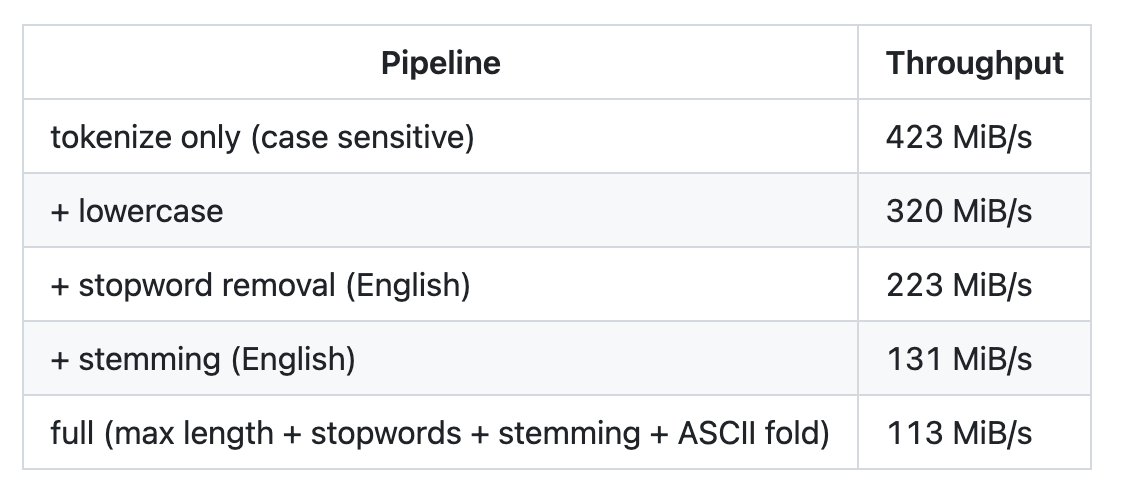Click the word 'stopwords' in the full row
This screenshot has height=486, width=1122.
(x=386, y=433)
